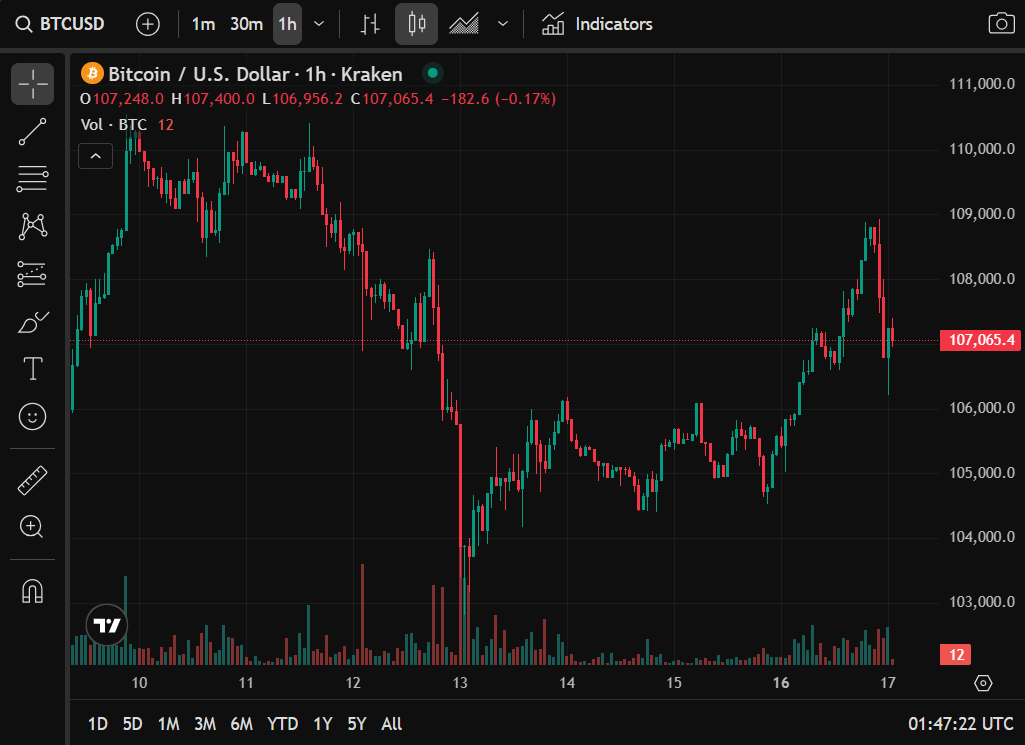This screenshot has height=745, width=1025.
Task: Take a chart snapshot with camera
Action: (x=1000, y=24)
